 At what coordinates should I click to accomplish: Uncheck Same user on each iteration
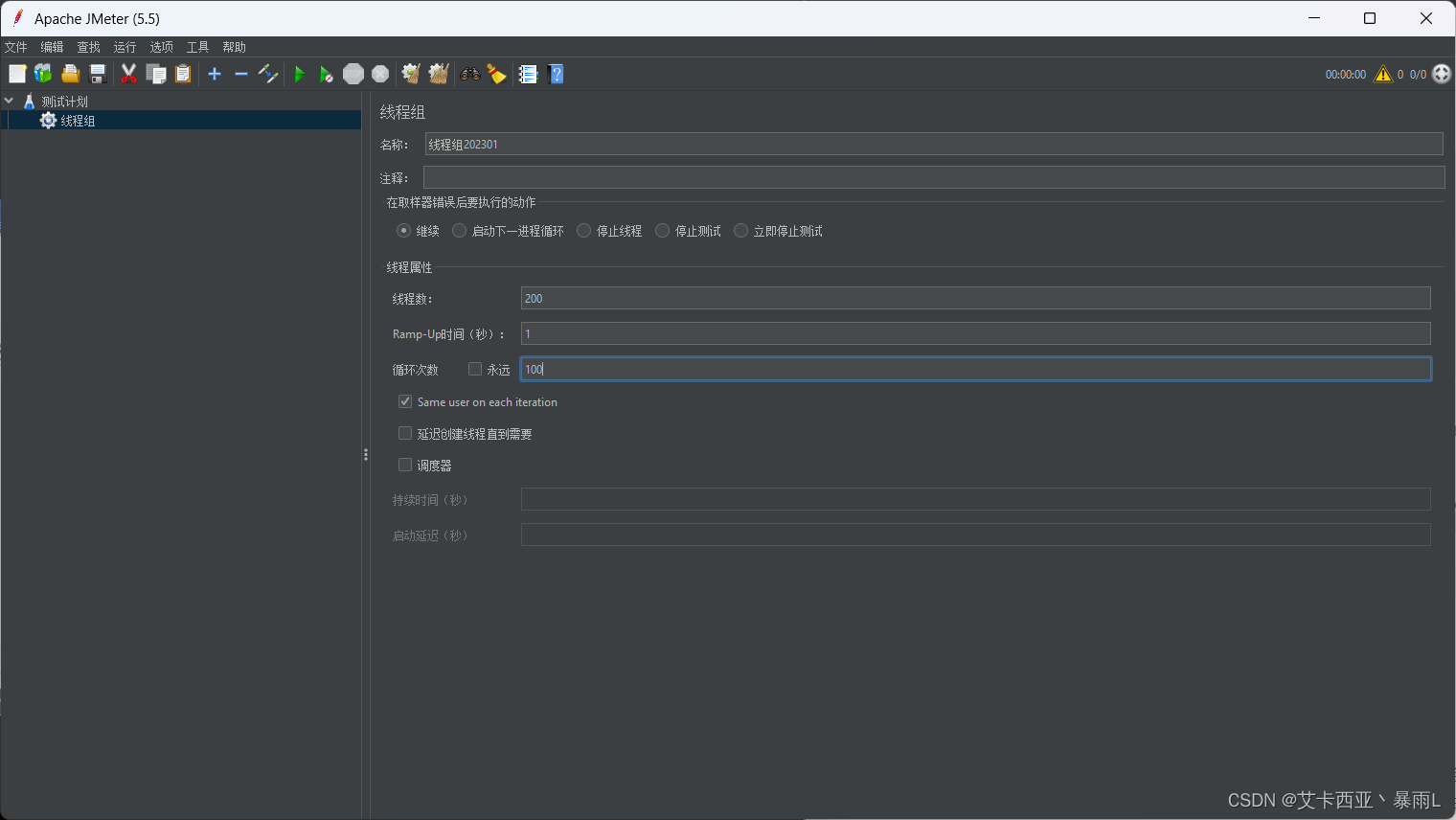pyautogui.click(x=405, y=401)
